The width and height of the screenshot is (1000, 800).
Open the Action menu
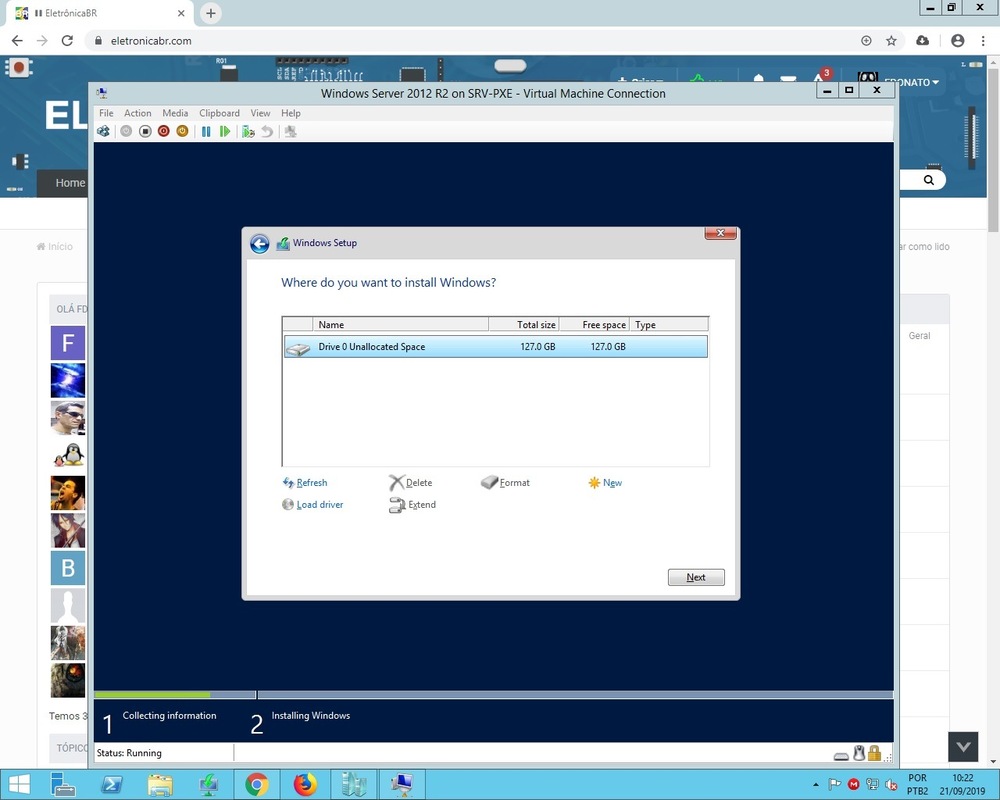point(138,113)
